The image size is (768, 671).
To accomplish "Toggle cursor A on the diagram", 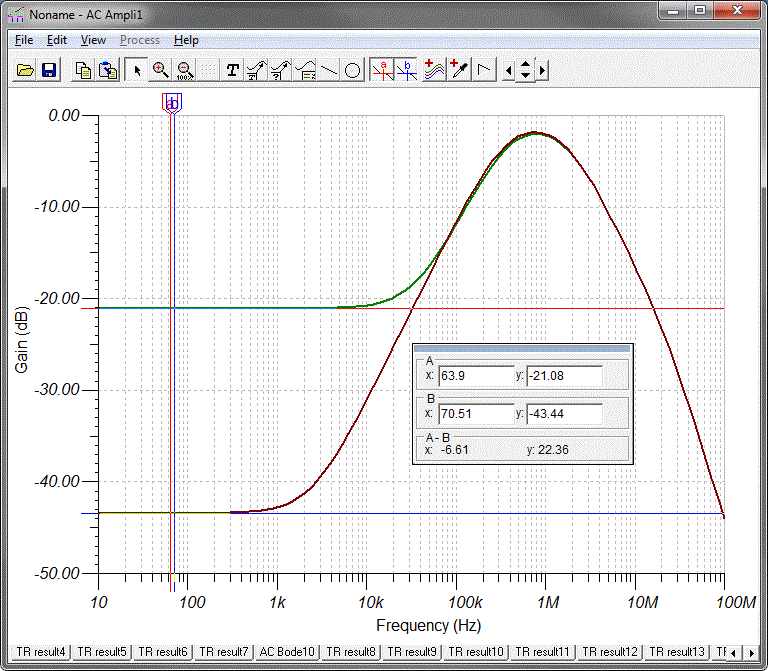I will [382, 70].
